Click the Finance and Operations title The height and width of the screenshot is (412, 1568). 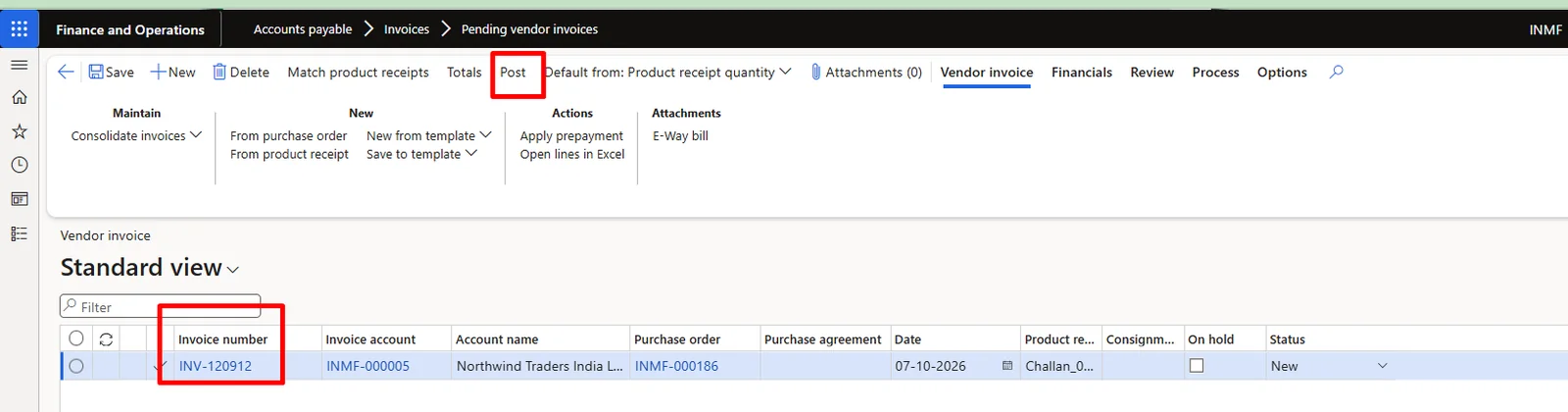click(x=130, y=29)
